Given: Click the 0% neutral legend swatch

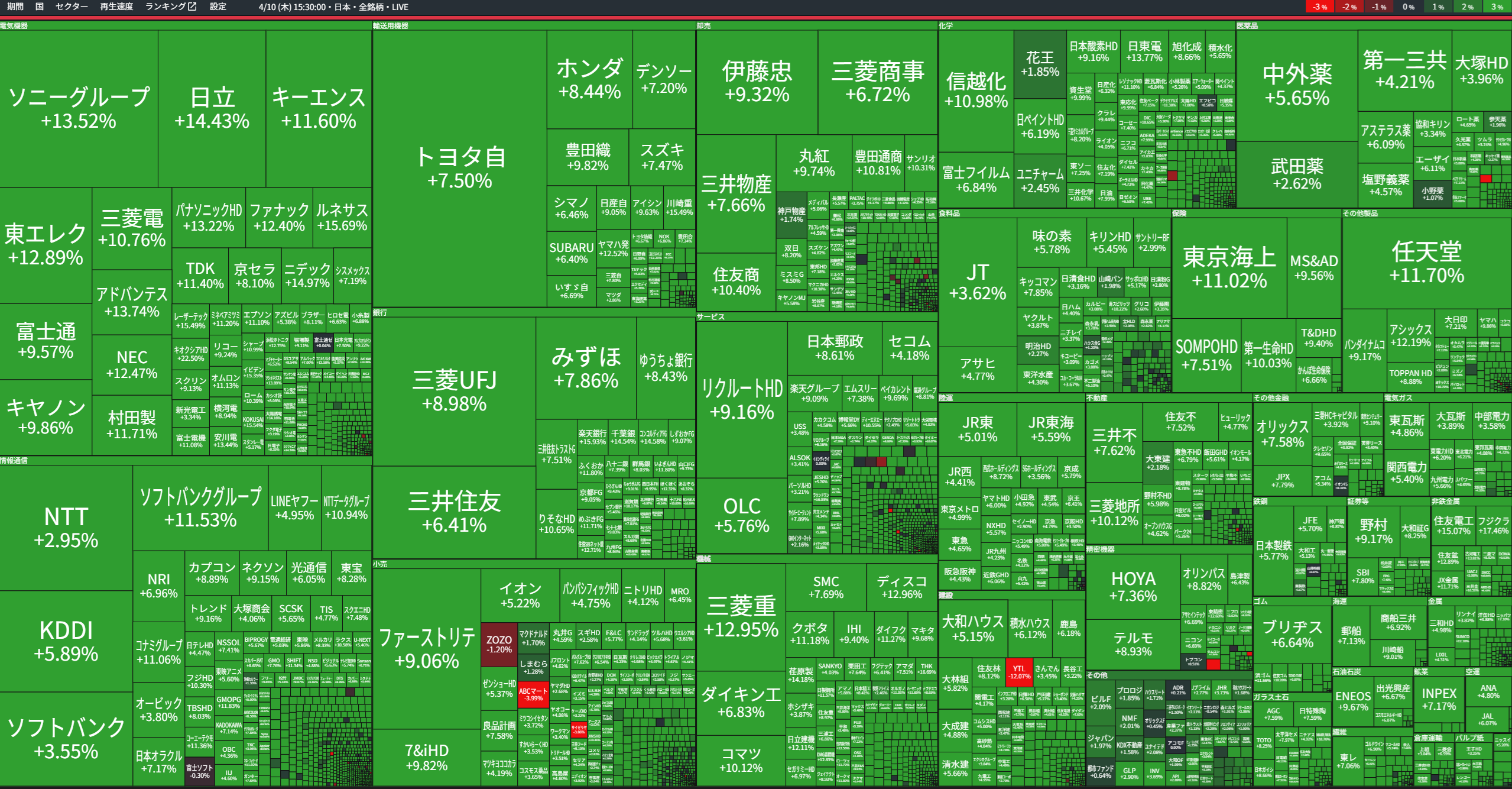Looking at the screenshot, I should [1409, 7].
